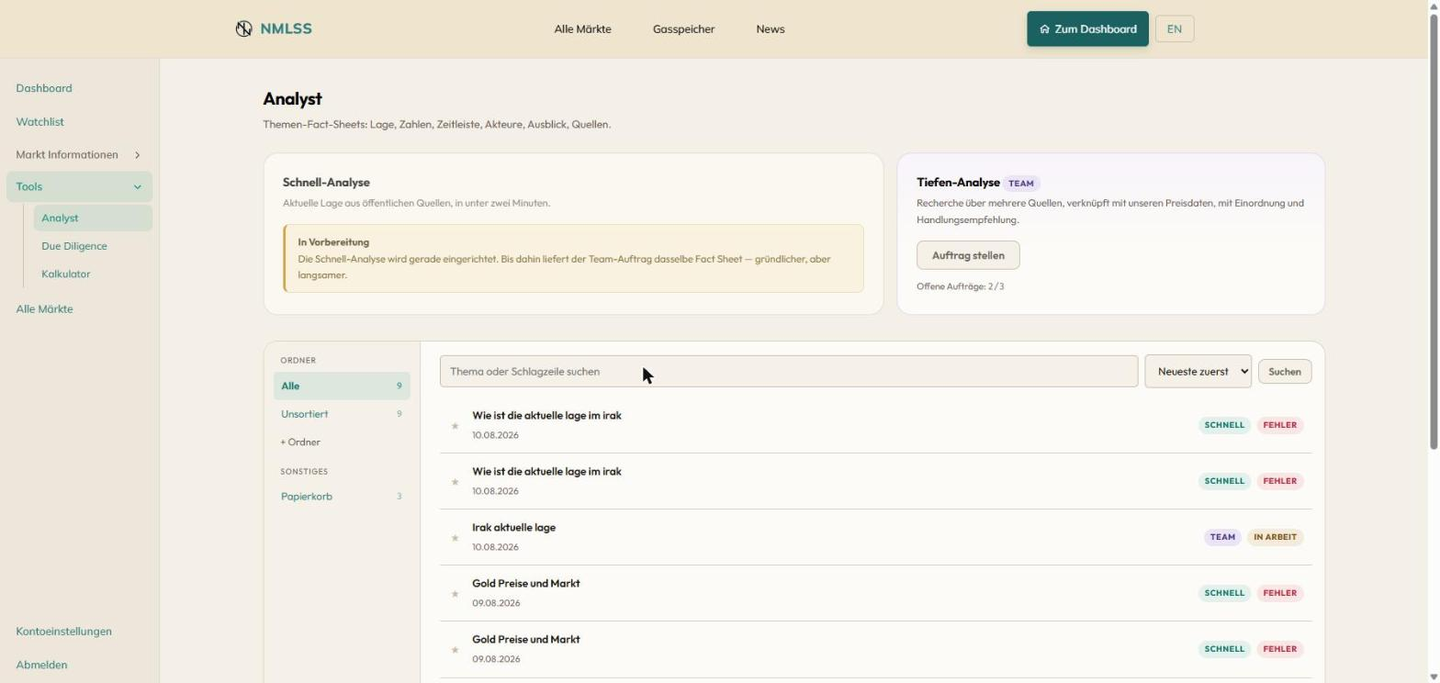Star the second 'Gold Preise und Markt' entry
The width and height of the screenshot is (1440, 683).
click(x=455, y=650)
